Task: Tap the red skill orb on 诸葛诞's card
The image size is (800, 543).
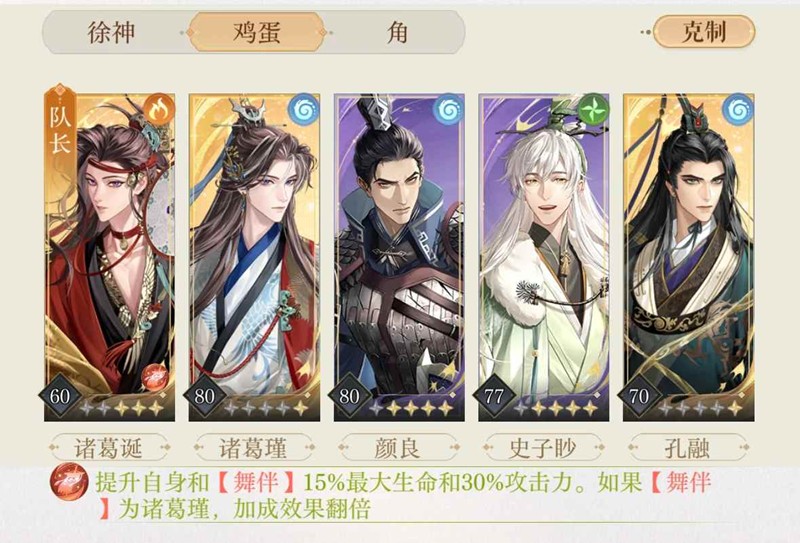Action: coord(155,378)
